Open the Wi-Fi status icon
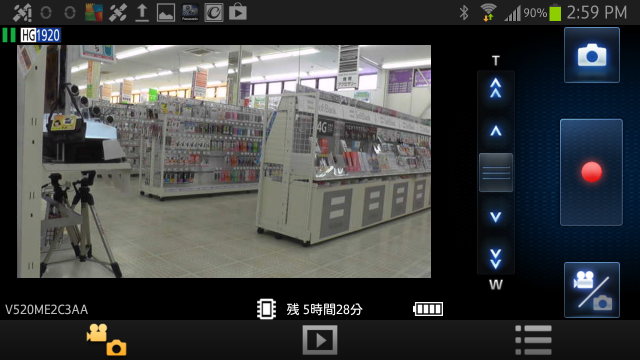 [x=488, y=12]
